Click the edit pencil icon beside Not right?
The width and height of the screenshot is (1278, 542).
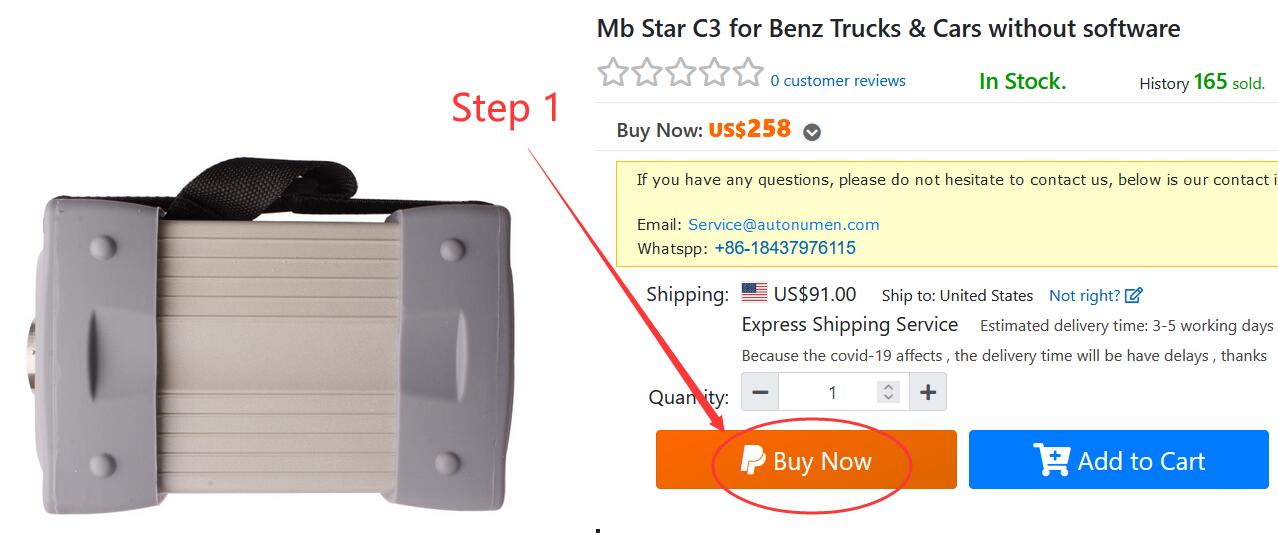[1134, 295]
